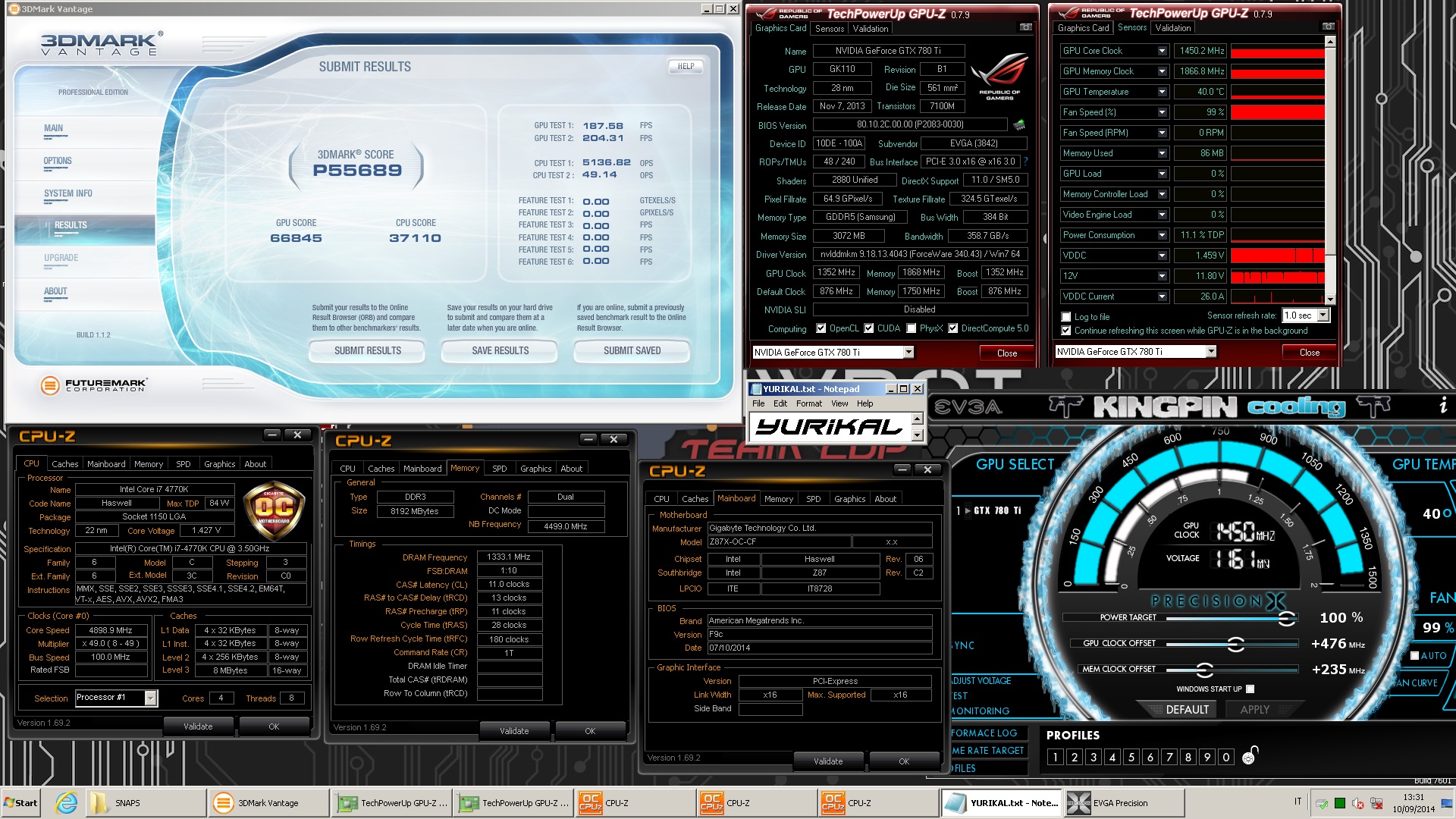Select profile slot 5 in Precision X
1456x819 pixels.
pyautogui.click(x=1131, y=757)
